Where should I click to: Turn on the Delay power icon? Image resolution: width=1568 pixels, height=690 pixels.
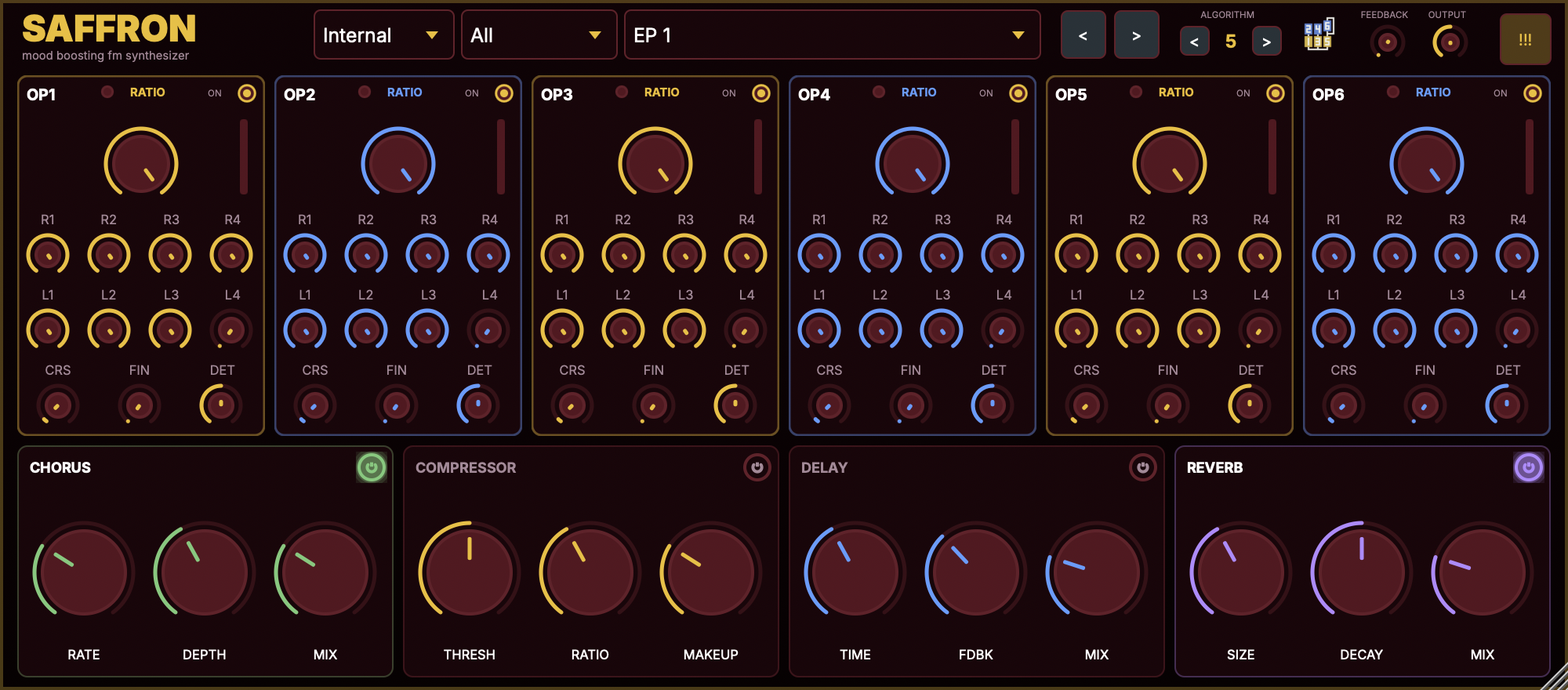tap(1142, 468)
